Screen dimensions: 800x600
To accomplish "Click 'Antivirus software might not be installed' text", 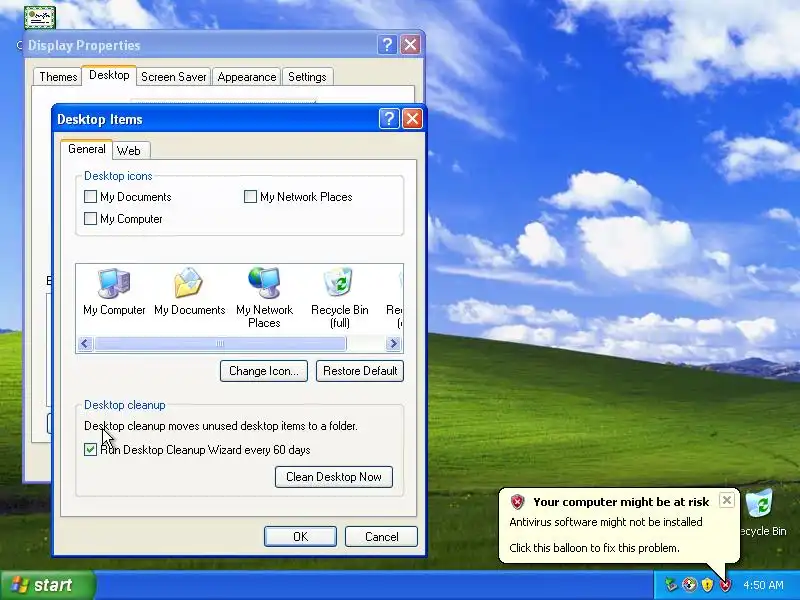I will 606,522.
